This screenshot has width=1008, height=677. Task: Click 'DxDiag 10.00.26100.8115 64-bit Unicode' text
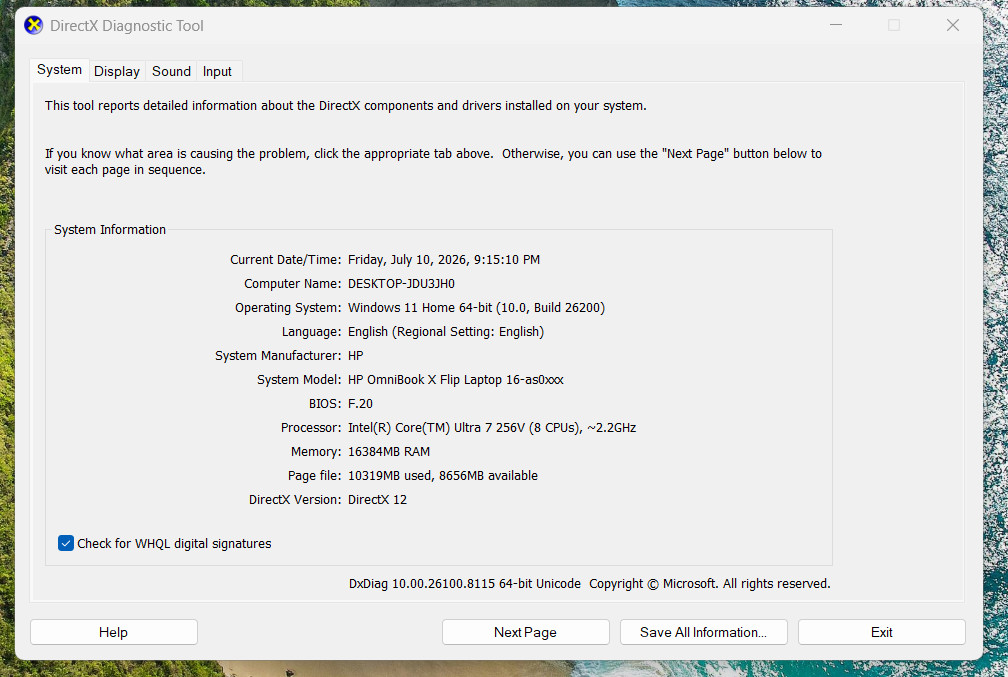click(465, 584)
